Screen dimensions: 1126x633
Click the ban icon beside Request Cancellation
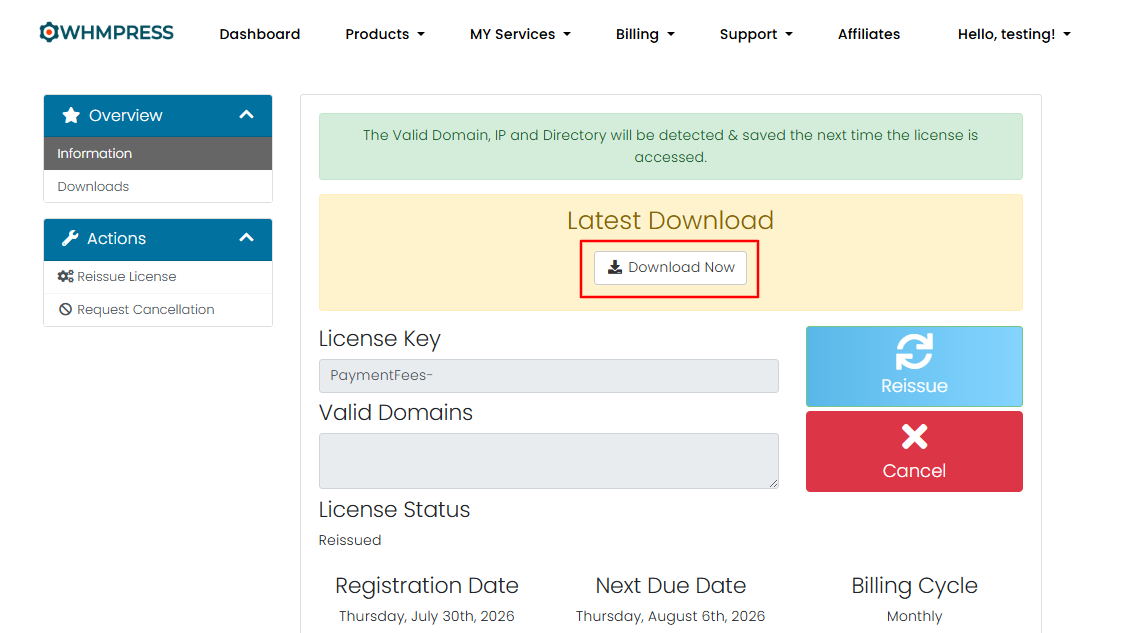tap(65, 310)
